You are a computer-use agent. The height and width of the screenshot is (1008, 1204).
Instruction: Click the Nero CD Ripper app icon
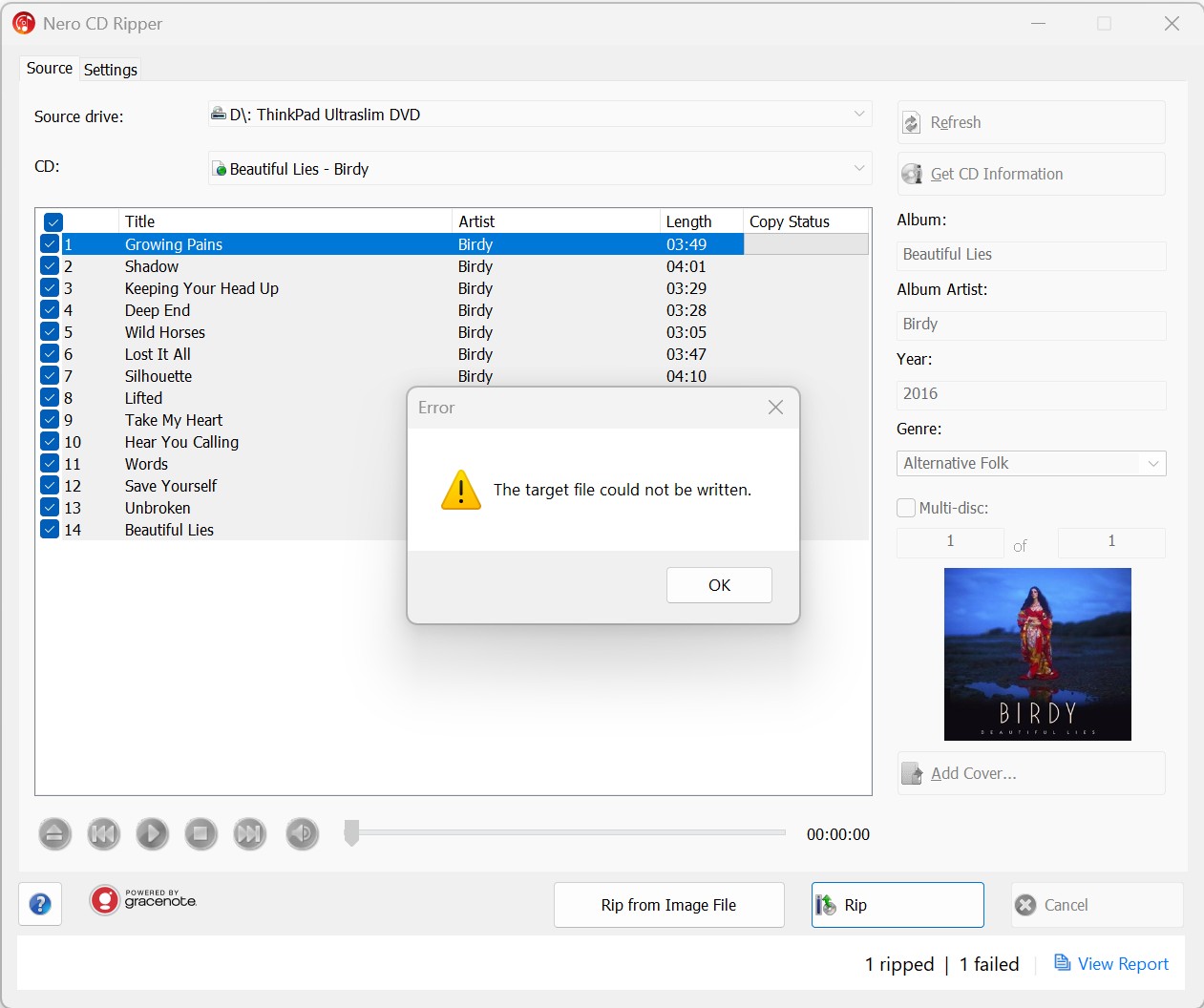tap(24, 23)
